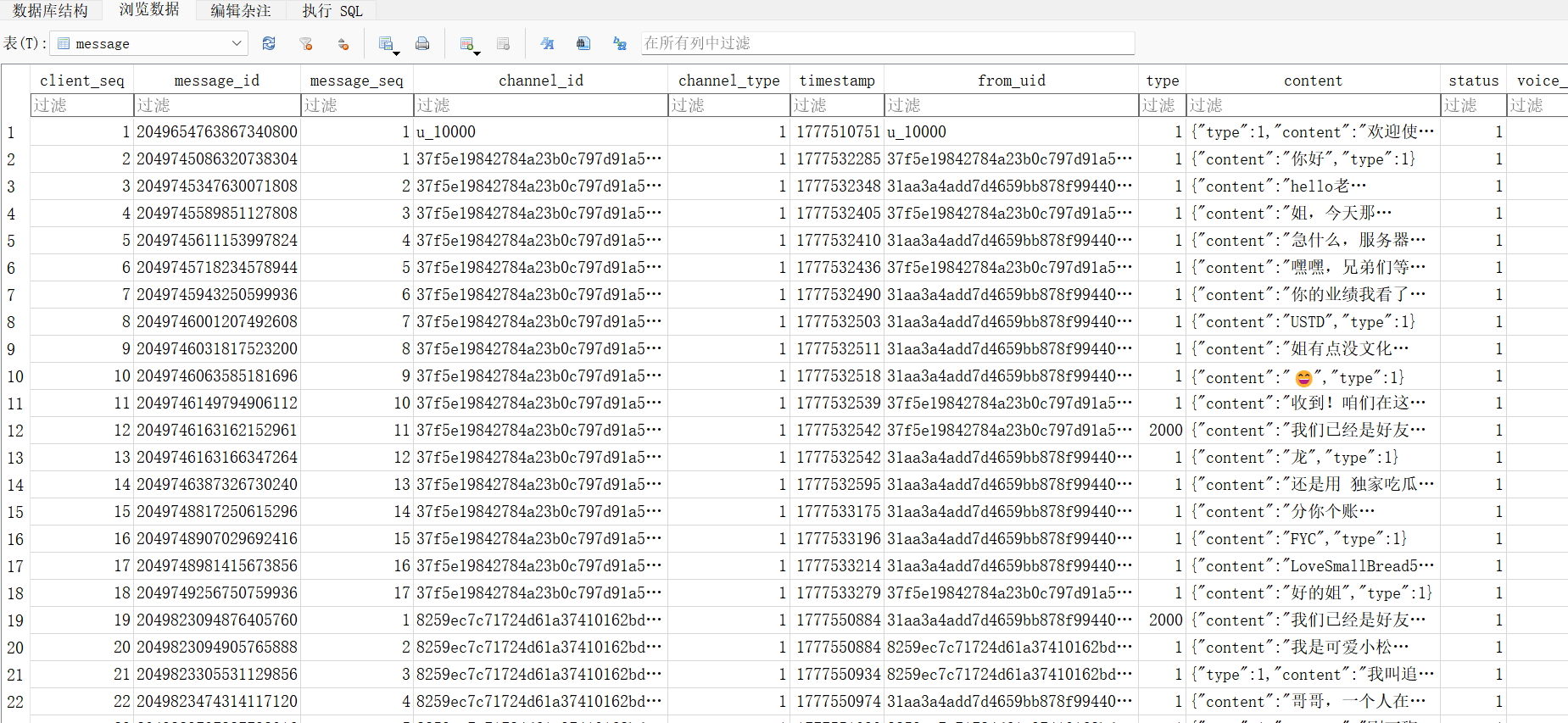Open the table selector showing message
1568x723 pixels.
point(149,43)
